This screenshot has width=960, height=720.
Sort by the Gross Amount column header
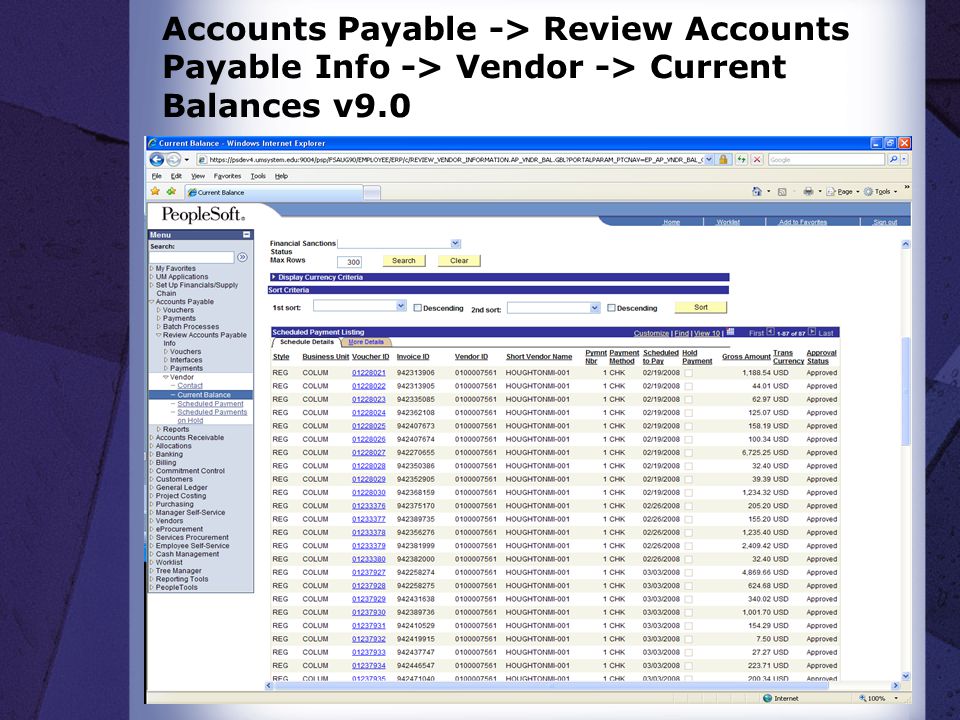746,356
